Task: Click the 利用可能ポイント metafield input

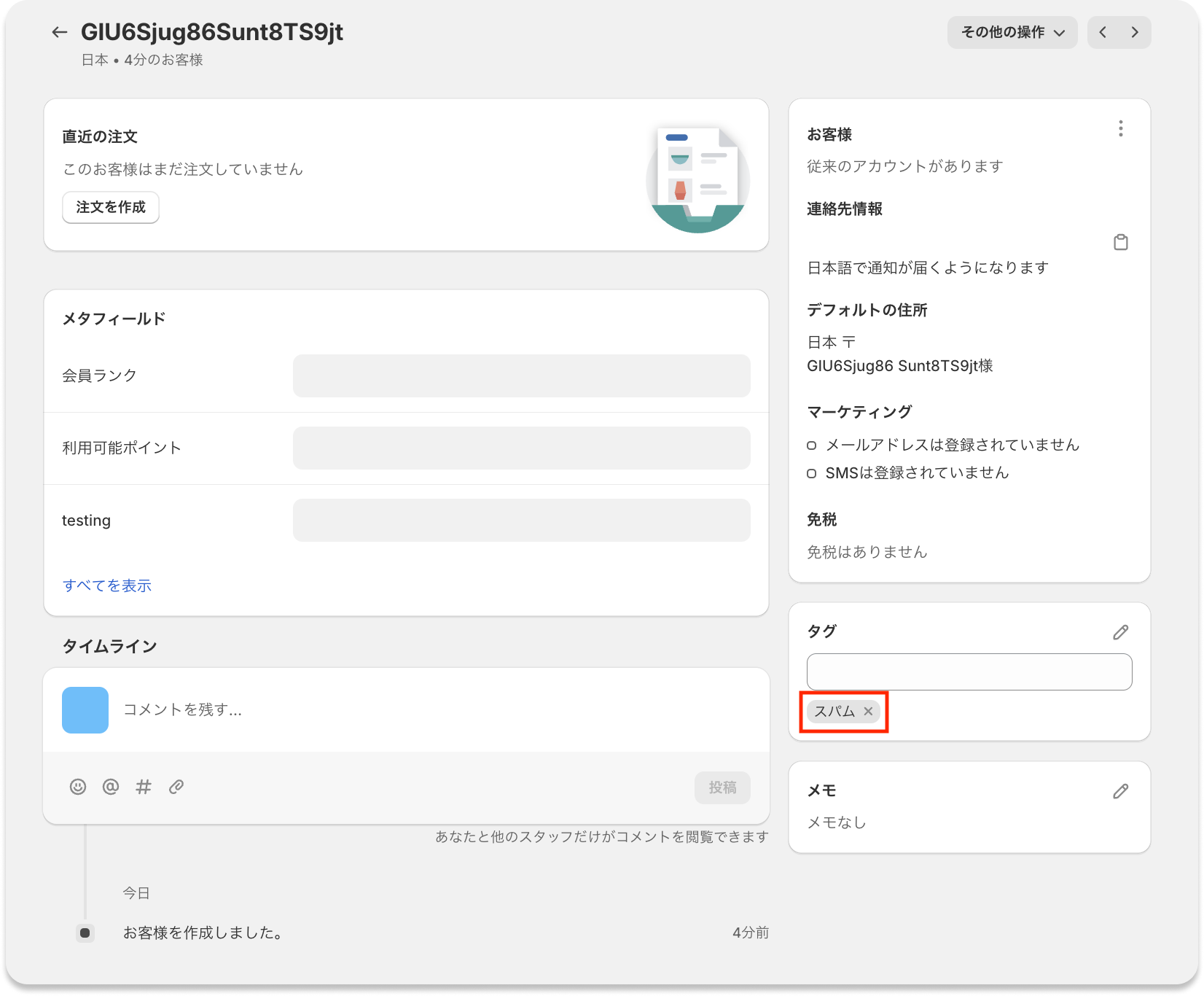Action: pos(521,448)
